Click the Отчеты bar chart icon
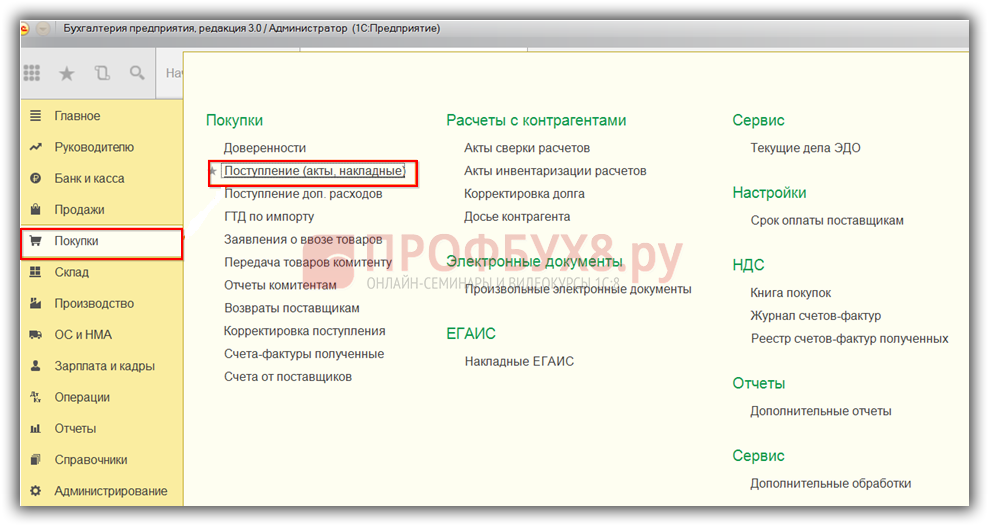989x526 pixels. (36, 429)
